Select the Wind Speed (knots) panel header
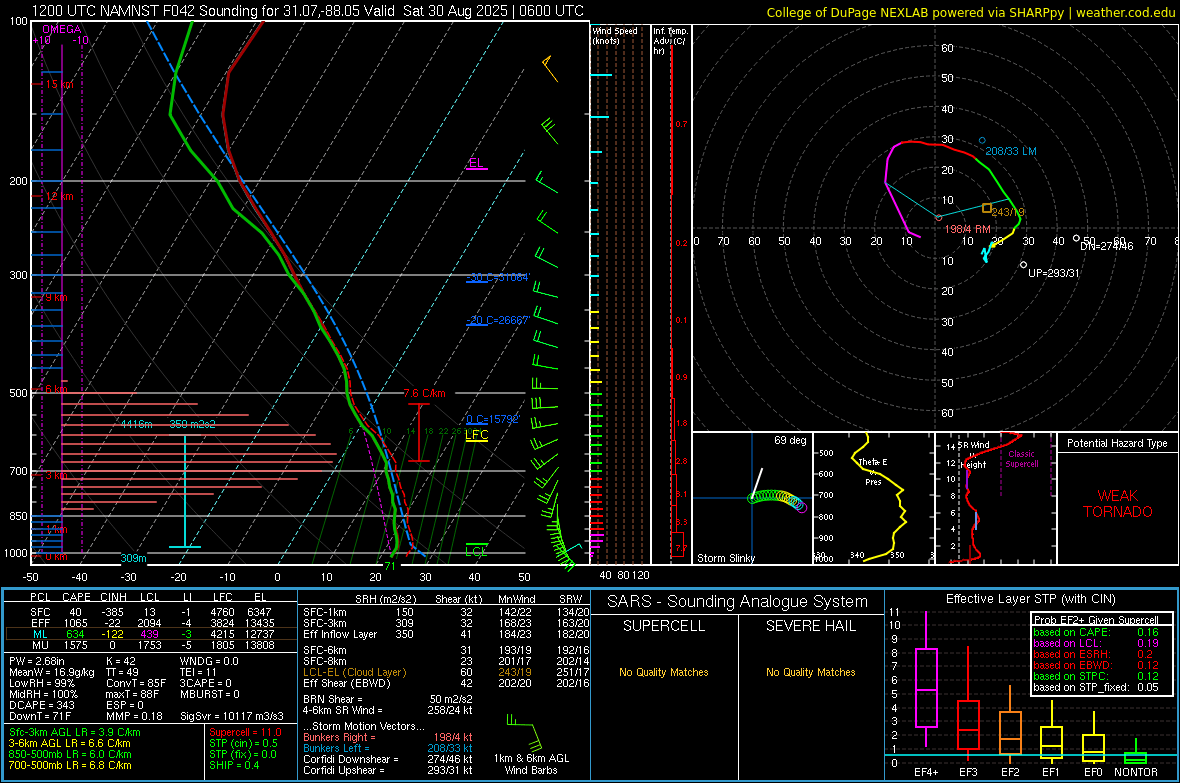The height and width of the screenshot is (783, 1180). point(615,36)
